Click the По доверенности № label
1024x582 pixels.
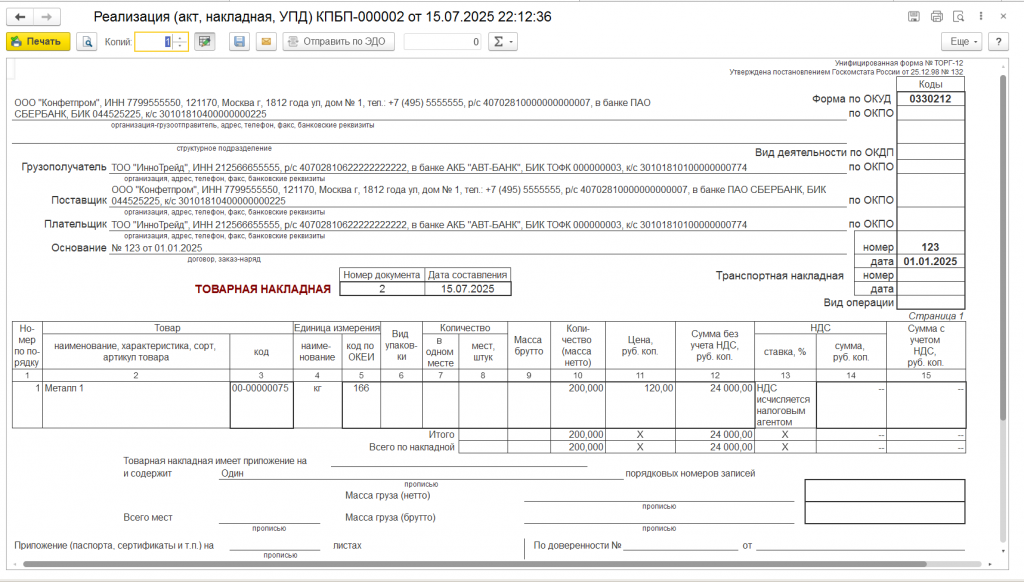click(577, 545)
